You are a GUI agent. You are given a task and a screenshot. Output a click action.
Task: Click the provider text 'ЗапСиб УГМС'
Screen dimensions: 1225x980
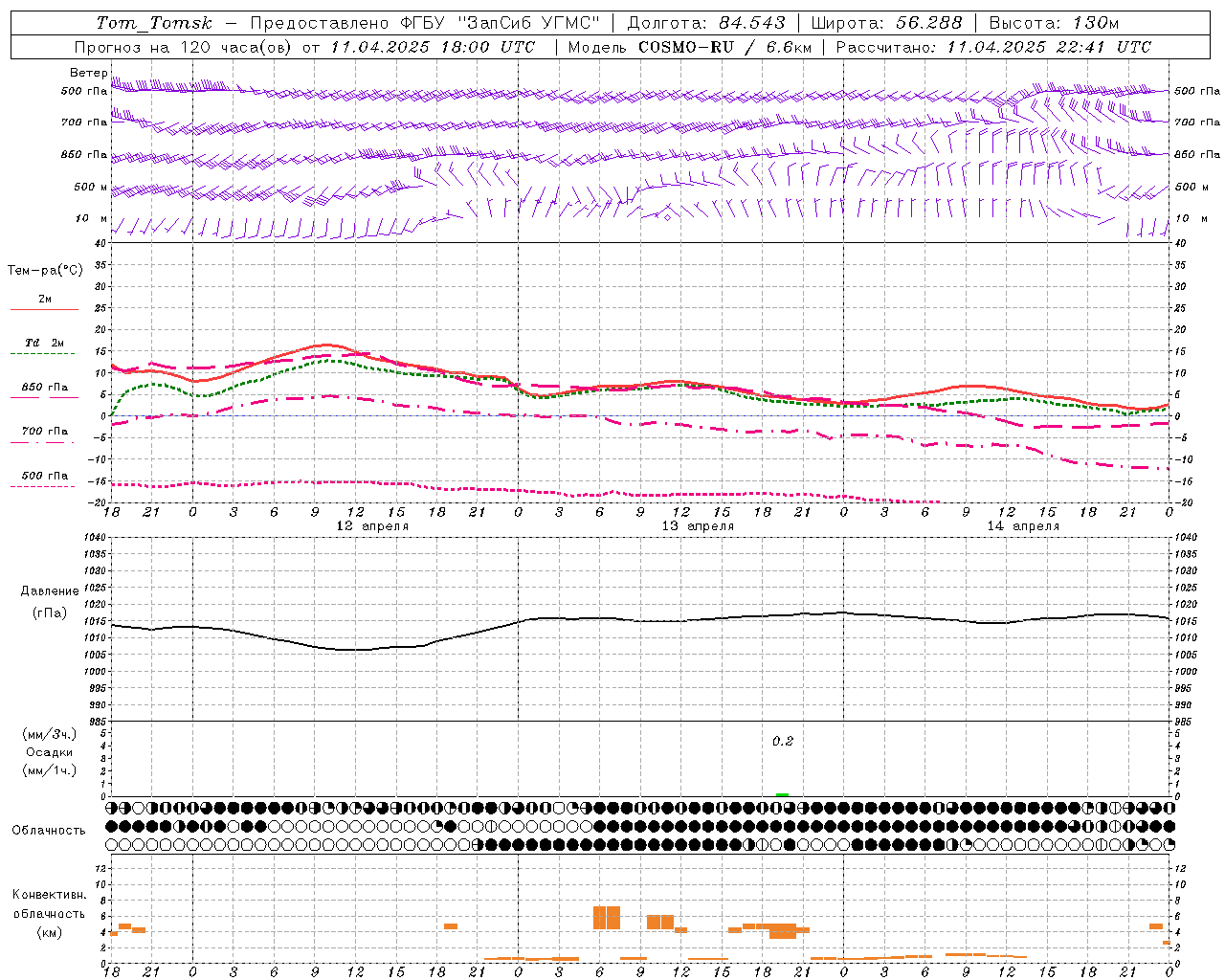click(x=529, y=23)
